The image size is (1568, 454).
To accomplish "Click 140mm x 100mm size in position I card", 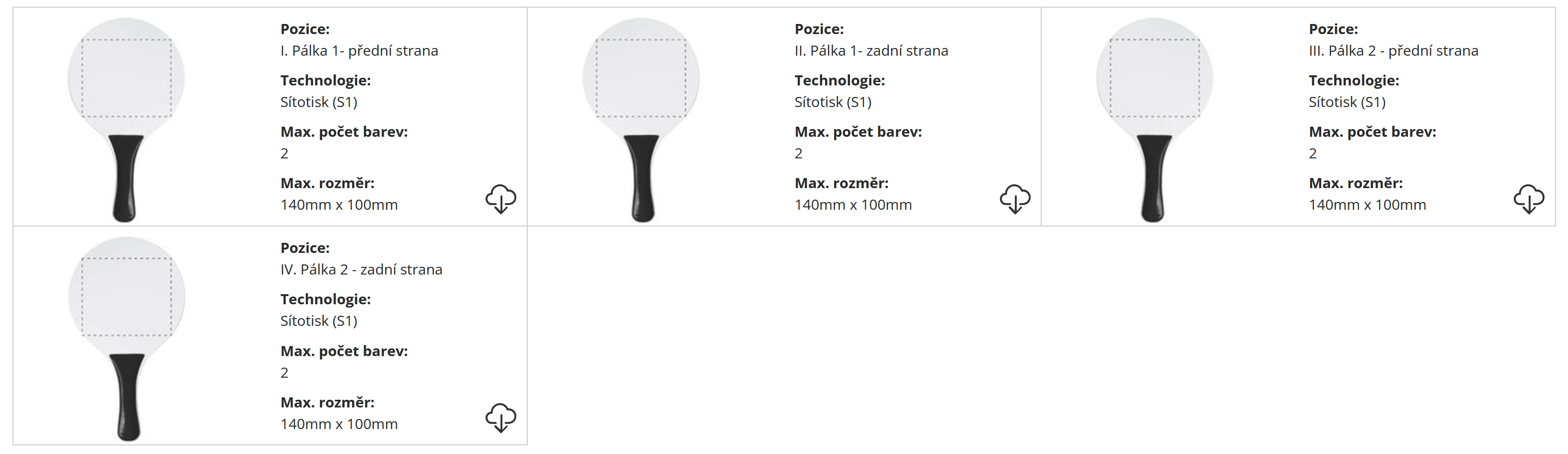I will 339,205.
